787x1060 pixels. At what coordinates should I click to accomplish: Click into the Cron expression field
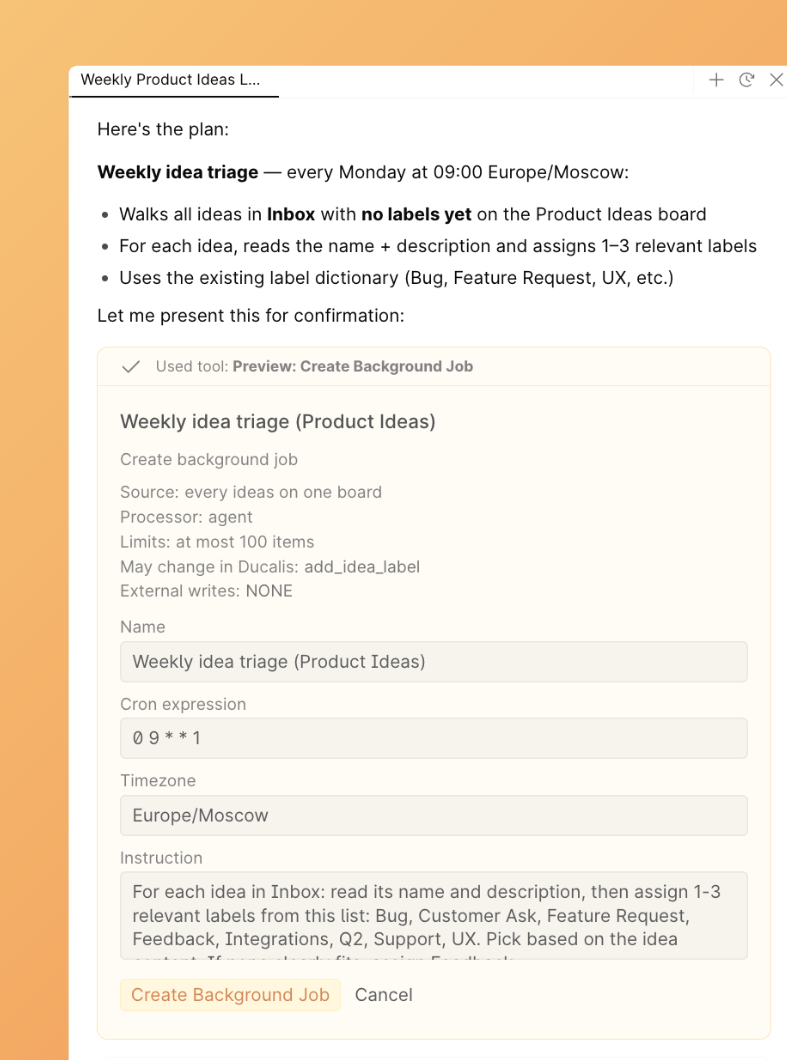(434, 738)
